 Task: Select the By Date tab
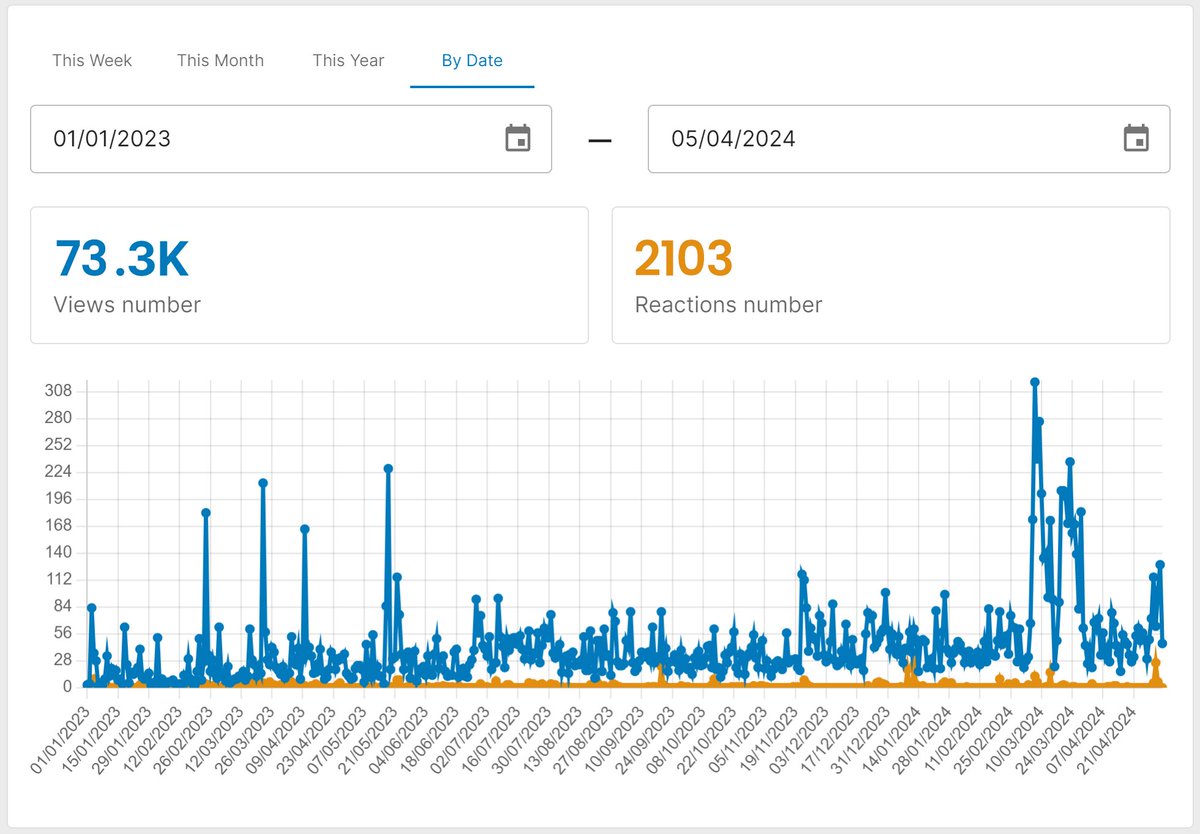pos(472,60)
